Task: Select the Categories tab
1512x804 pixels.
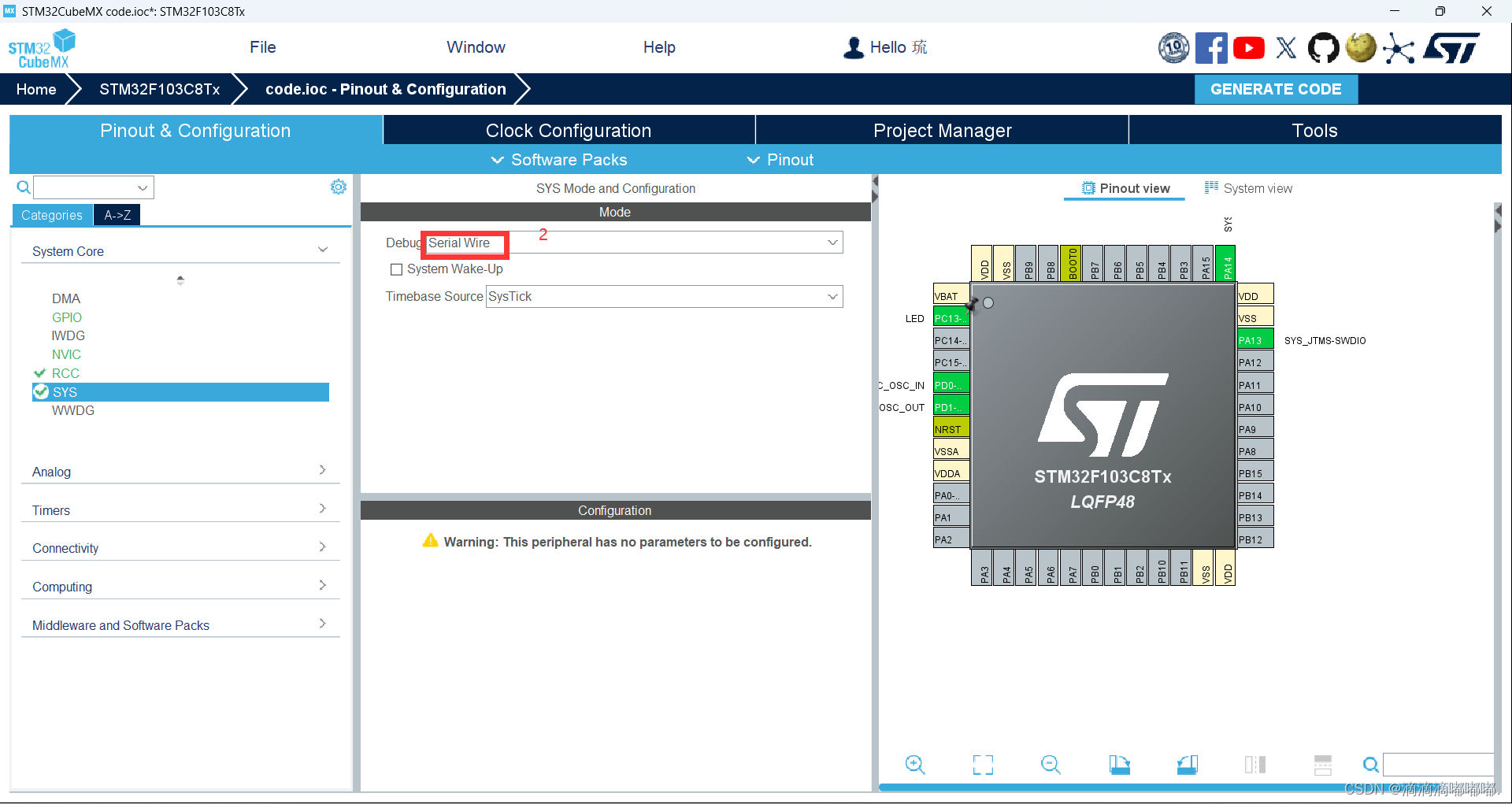Action: coord(52,215)
